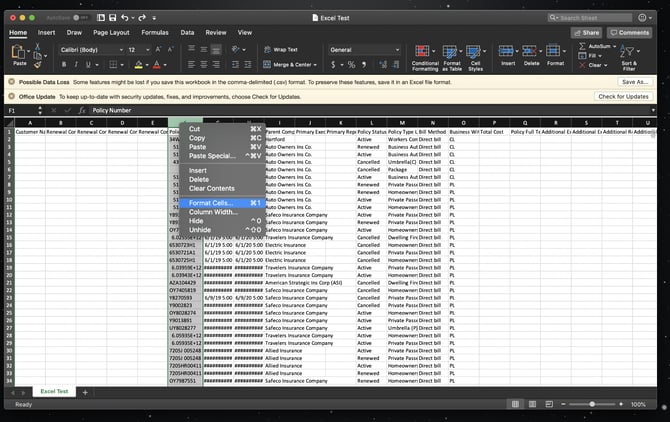Open the Page Layout ribbon tab
Screen dimensions: 670x422
tap(111, 32)
